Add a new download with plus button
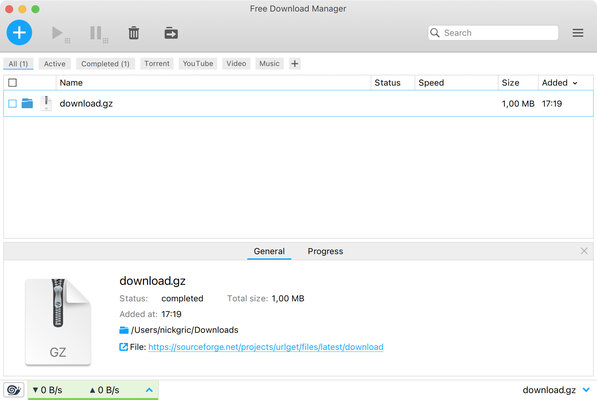This screenshot has width=597, height=400. [19, 33]
